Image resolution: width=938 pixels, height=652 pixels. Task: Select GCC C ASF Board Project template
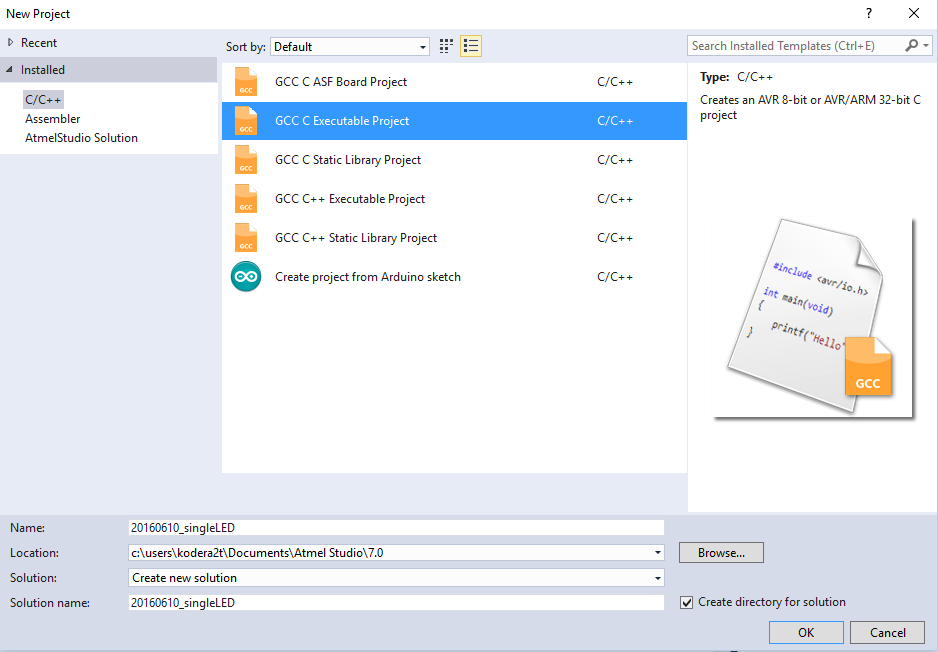(454, 82)
